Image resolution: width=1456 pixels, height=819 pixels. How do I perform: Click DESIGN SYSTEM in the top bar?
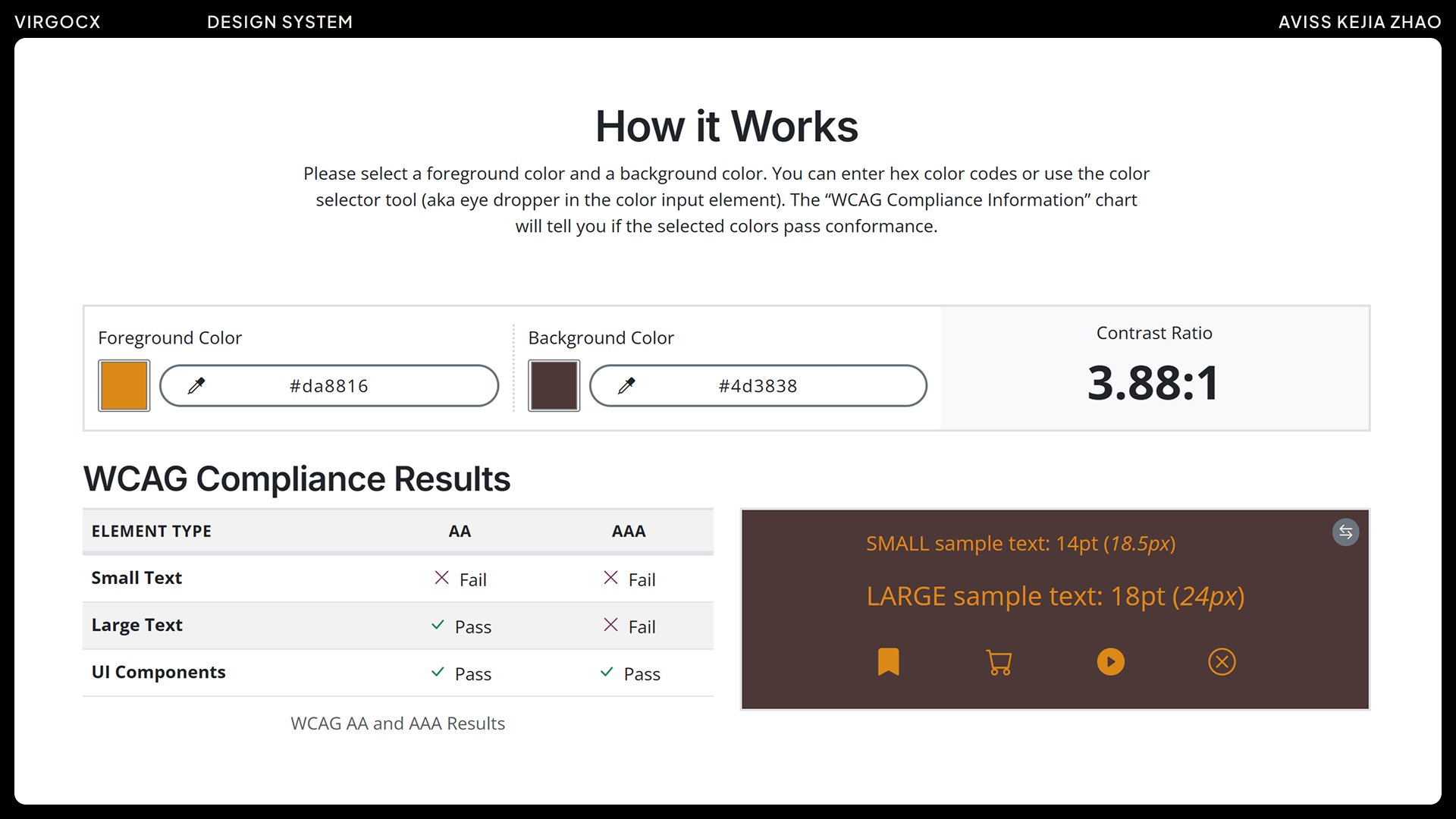(280, 22)
